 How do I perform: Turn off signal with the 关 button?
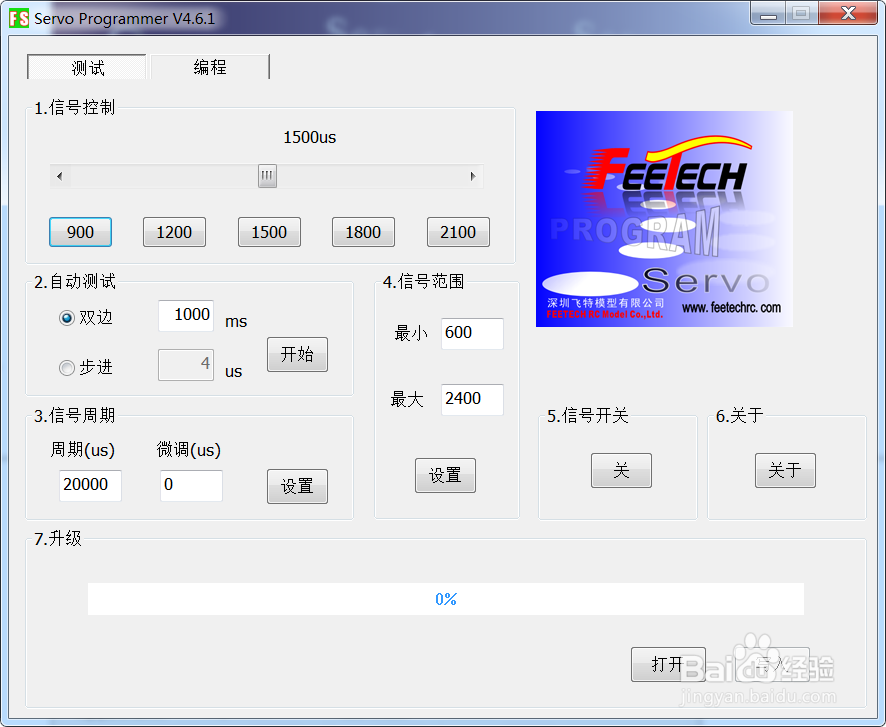click(620, 470)
